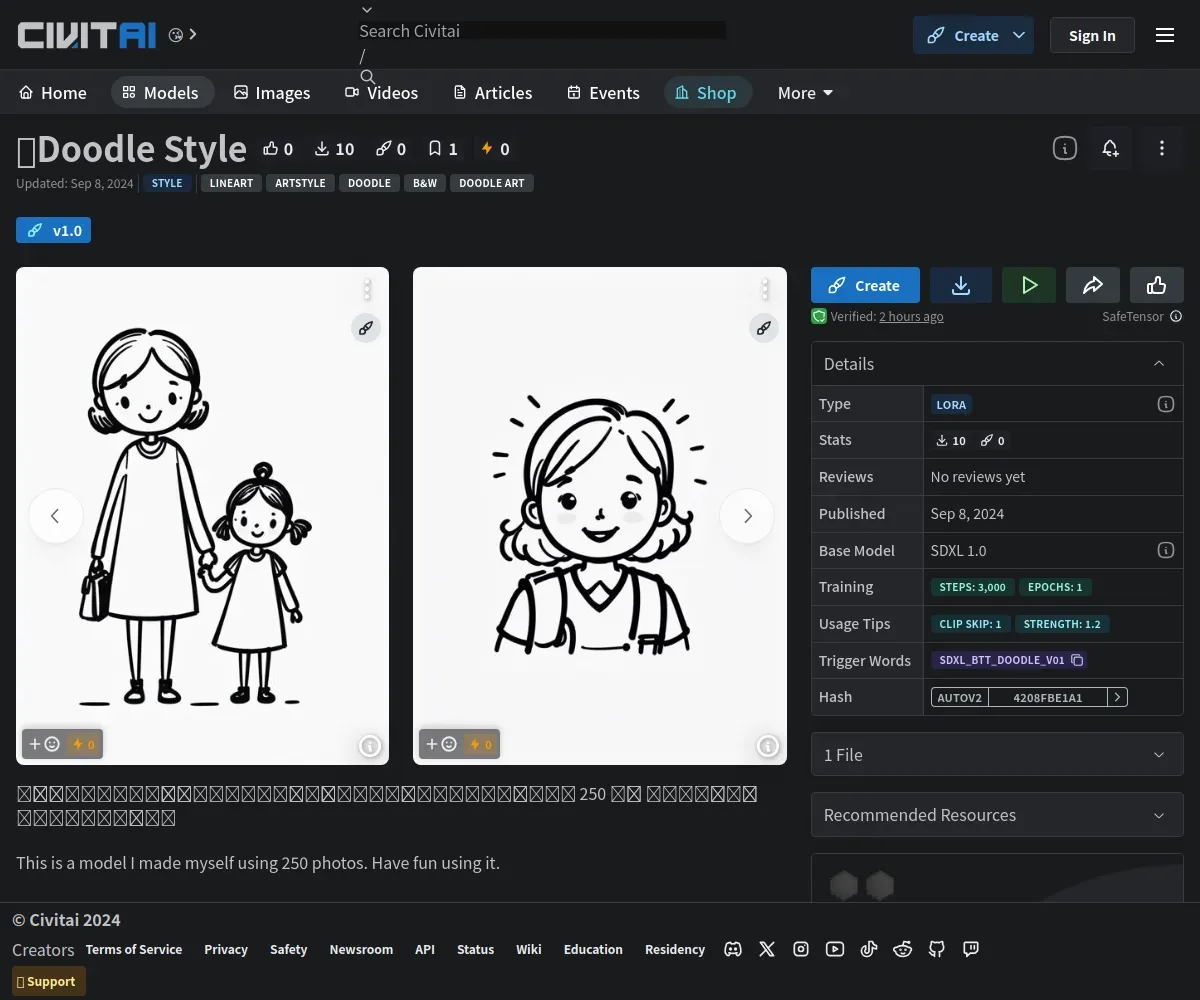Open the Residency footer link

pyautogui.click(x=675, y=949)
